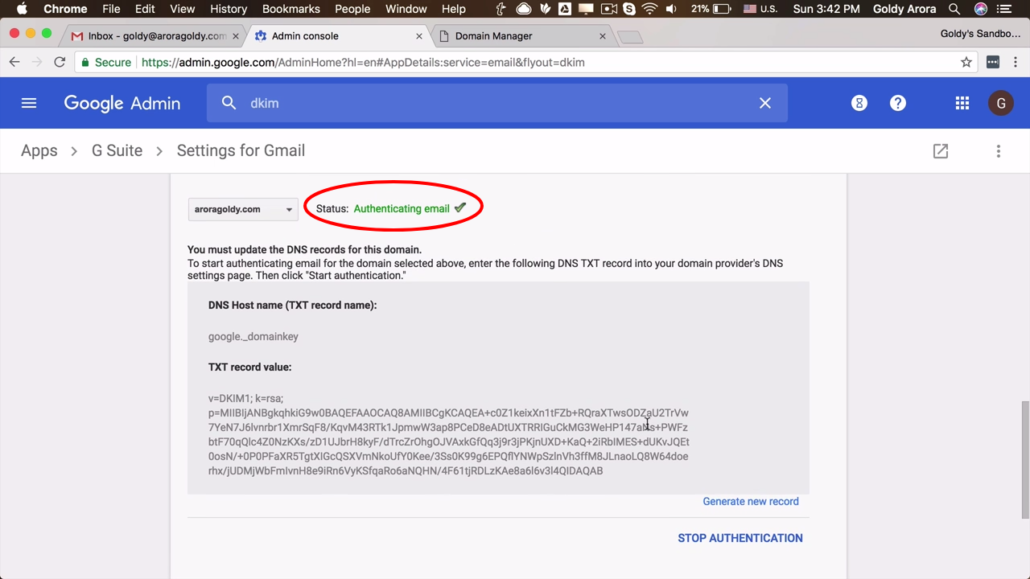Image resolution: width=1030 pixels, height=579 pixels.
Task: Expand the aroragoldy.com domain dropdown
Action: tap(243, 209)
